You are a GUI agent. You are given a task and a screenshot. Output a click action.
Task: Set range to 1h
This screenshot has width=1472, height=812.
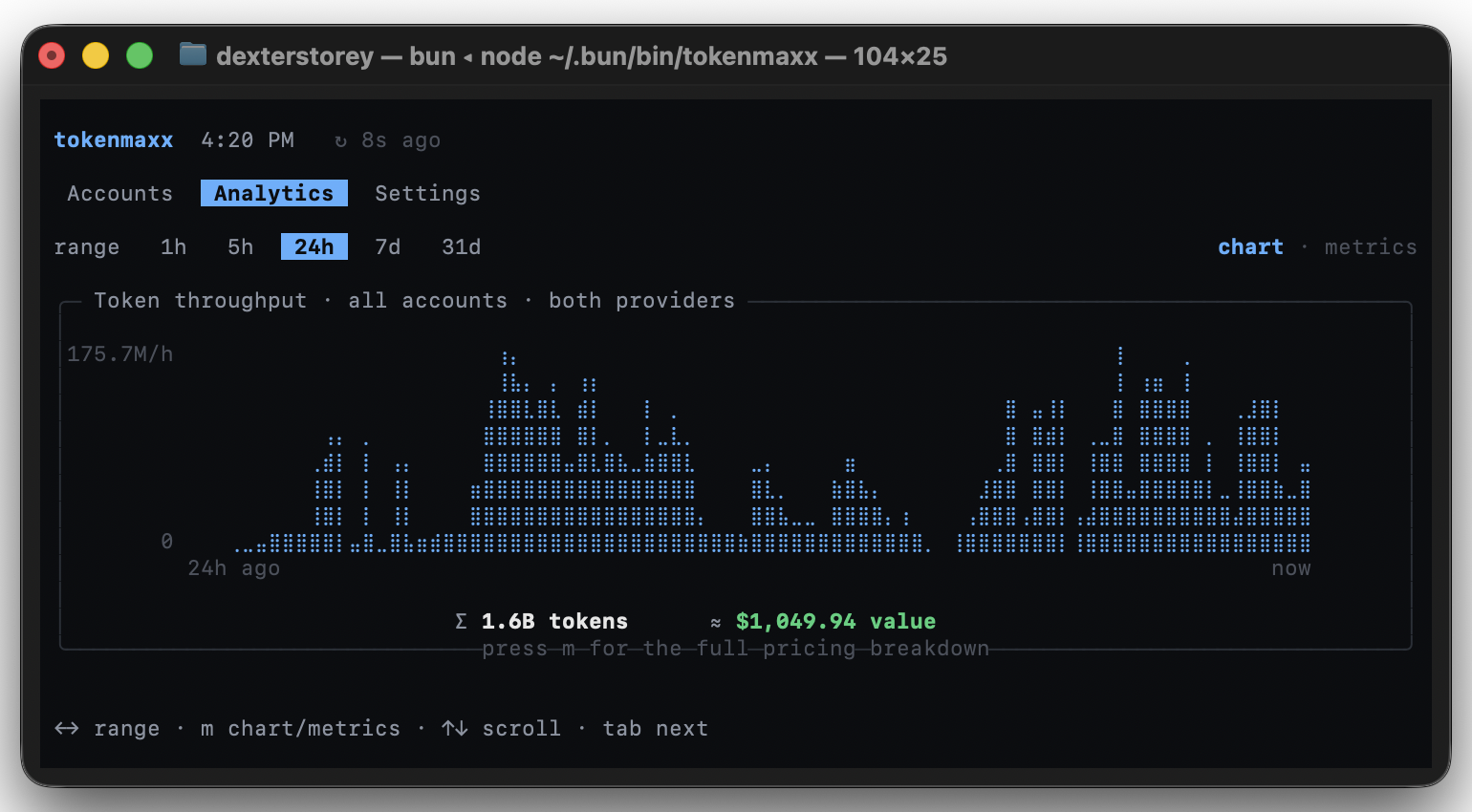[173, 246]
